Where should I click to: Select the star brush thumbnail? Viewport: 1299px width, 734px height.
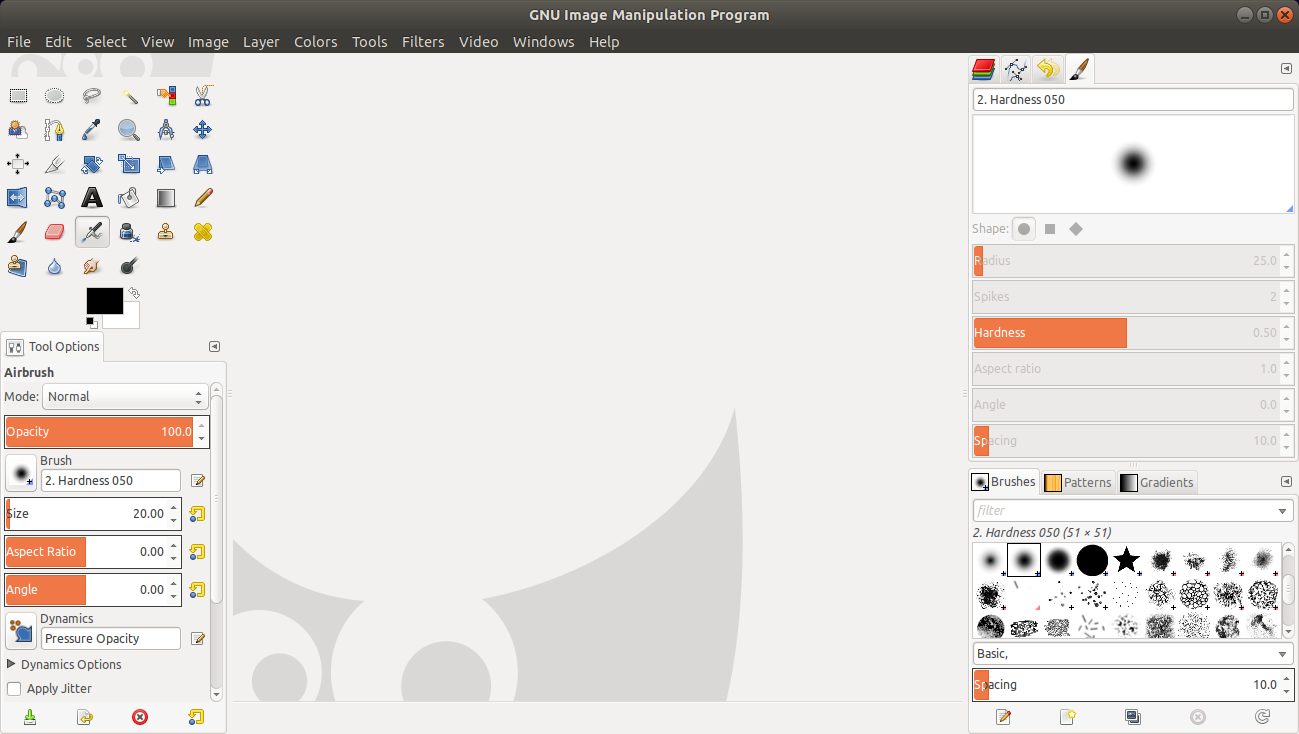click(x=1127, y=560)
